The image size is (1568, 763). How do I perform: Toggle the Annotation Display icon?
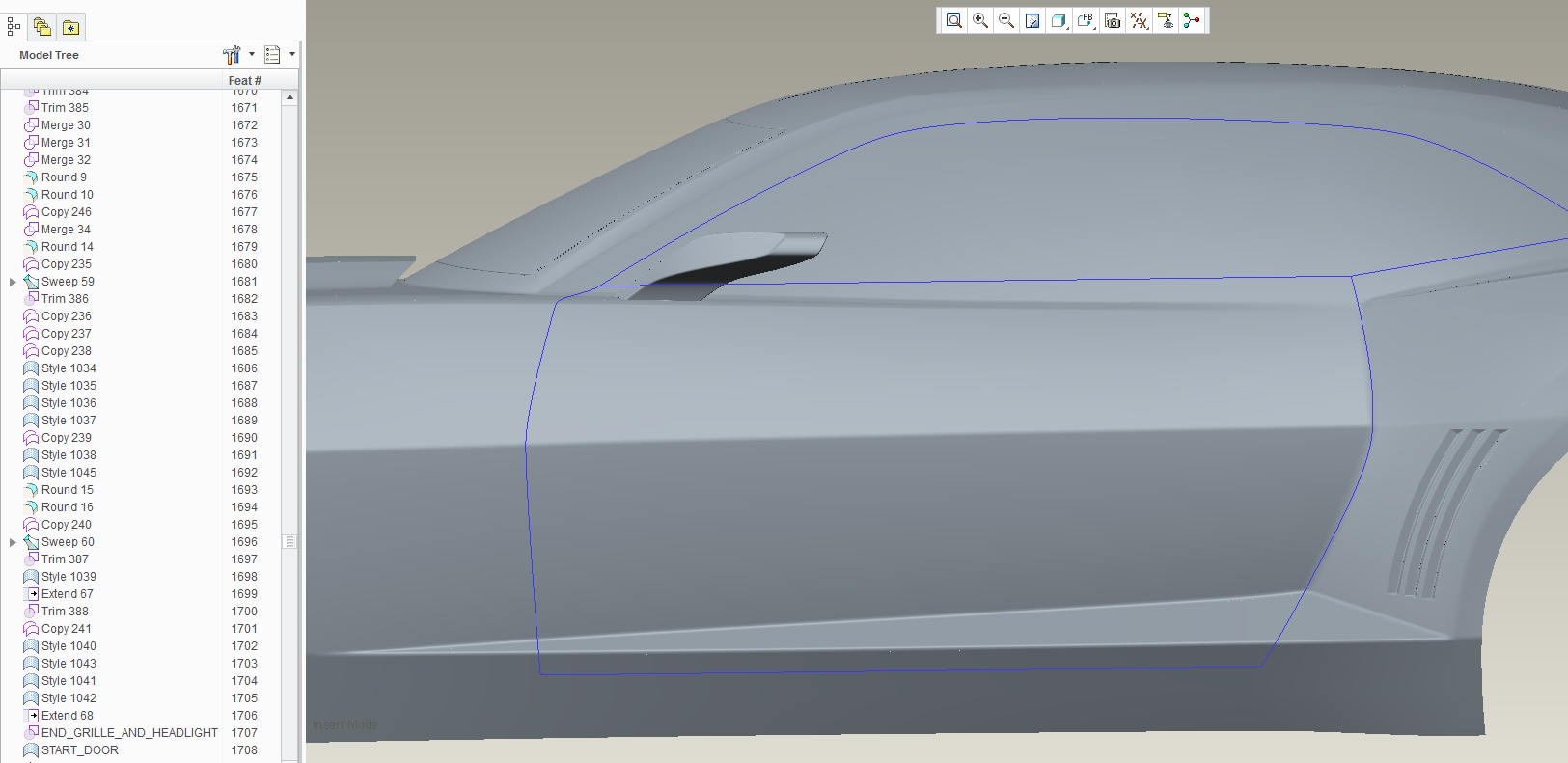coord(1166,20)
